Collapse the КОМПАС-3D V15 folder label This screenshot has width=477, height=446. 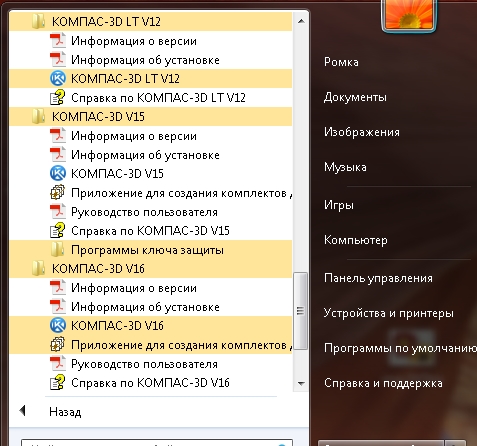(98, 117)
